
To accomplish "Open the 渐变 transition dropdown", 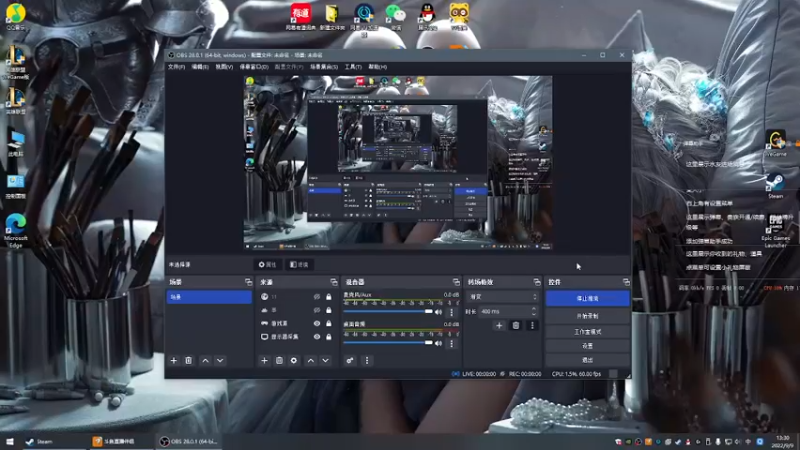I will (x=503, y=296).
